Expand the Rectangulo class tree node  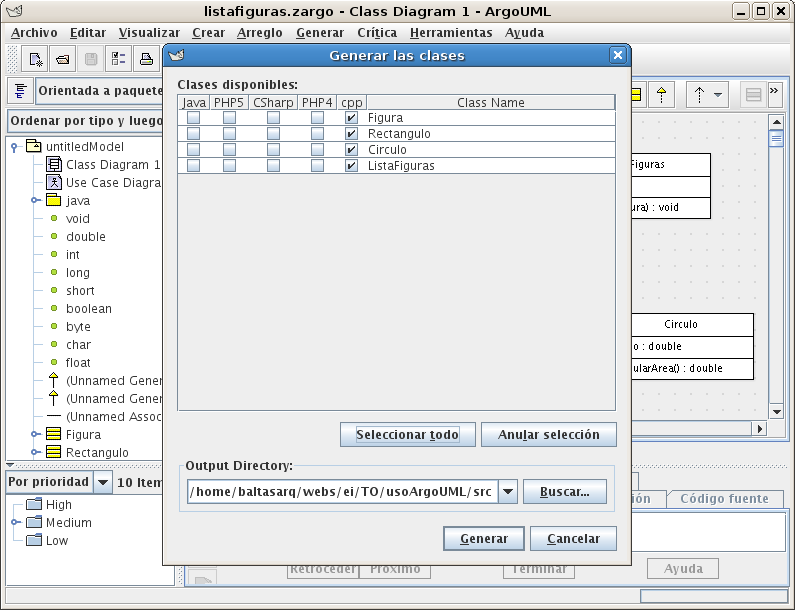(x=35, y=452)
